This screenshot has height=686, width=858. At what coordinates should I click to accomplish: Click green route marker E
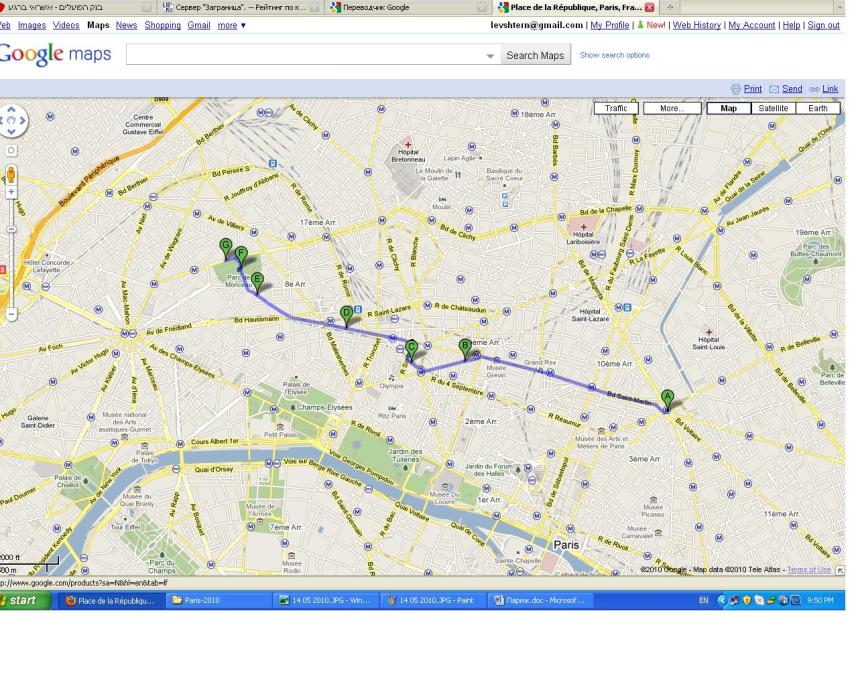click(x=257, y=283)
